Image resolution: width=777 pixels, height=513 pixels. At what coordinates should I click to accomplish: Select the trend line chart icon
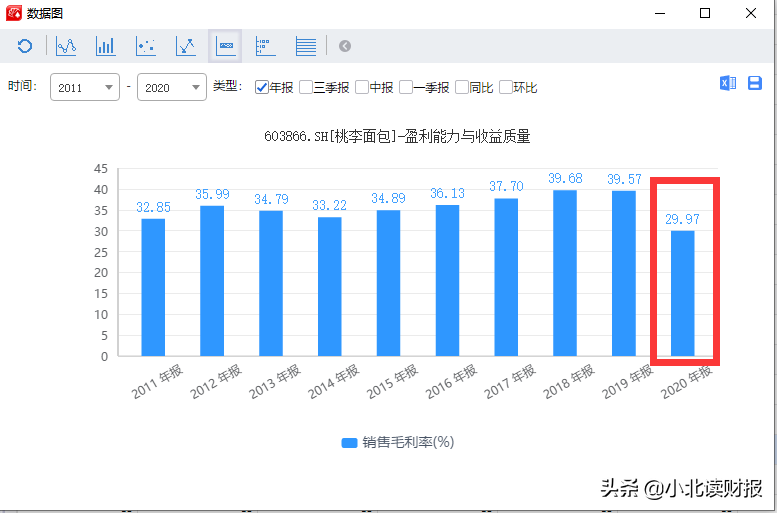(186, 46)
